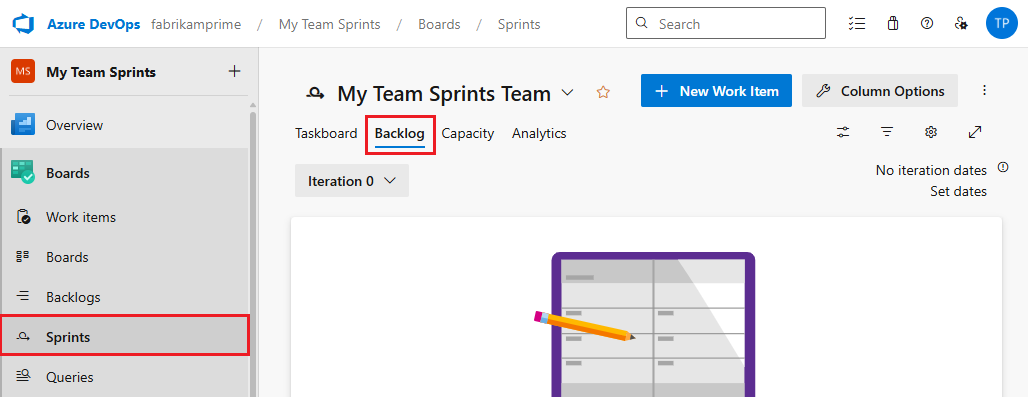Open the TP account avatar menu

pyautogui.click(x=1001, y=24)
